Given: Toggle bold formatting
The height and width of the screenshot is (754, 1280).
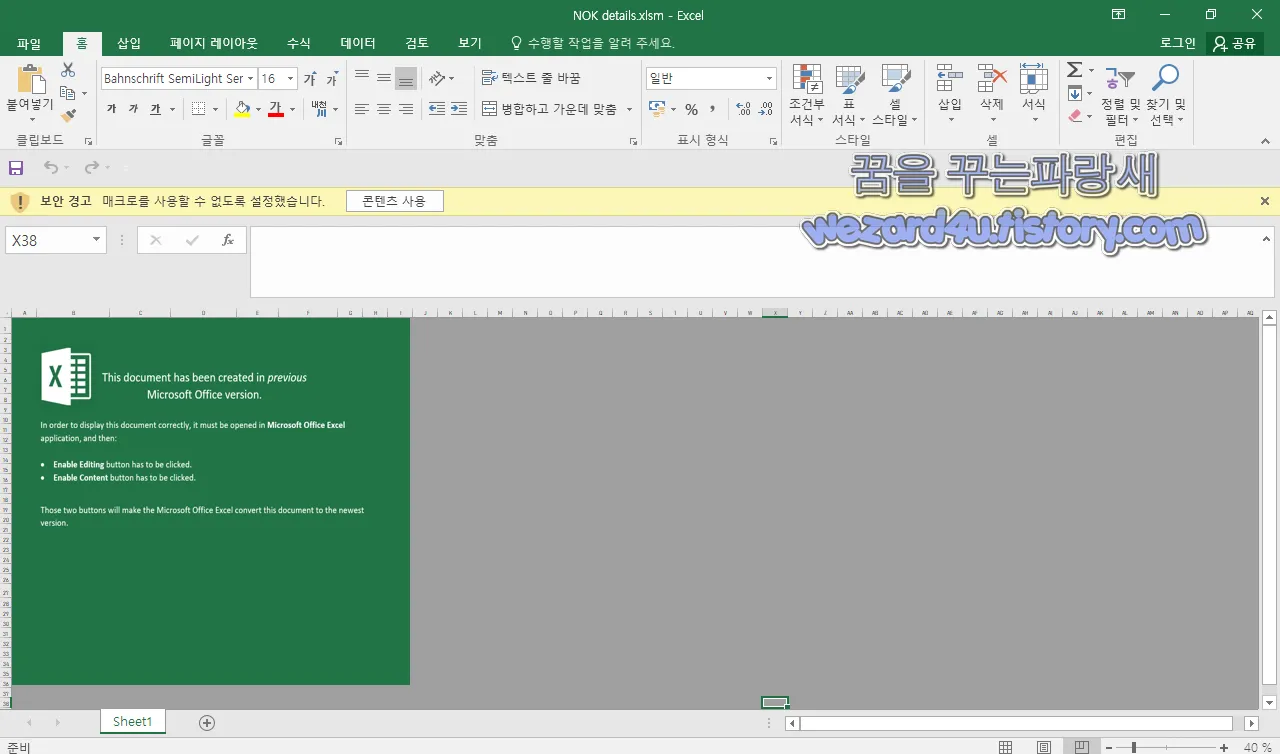Looking at the screenshot, I should pyautogui.click(x=111, y=109).
